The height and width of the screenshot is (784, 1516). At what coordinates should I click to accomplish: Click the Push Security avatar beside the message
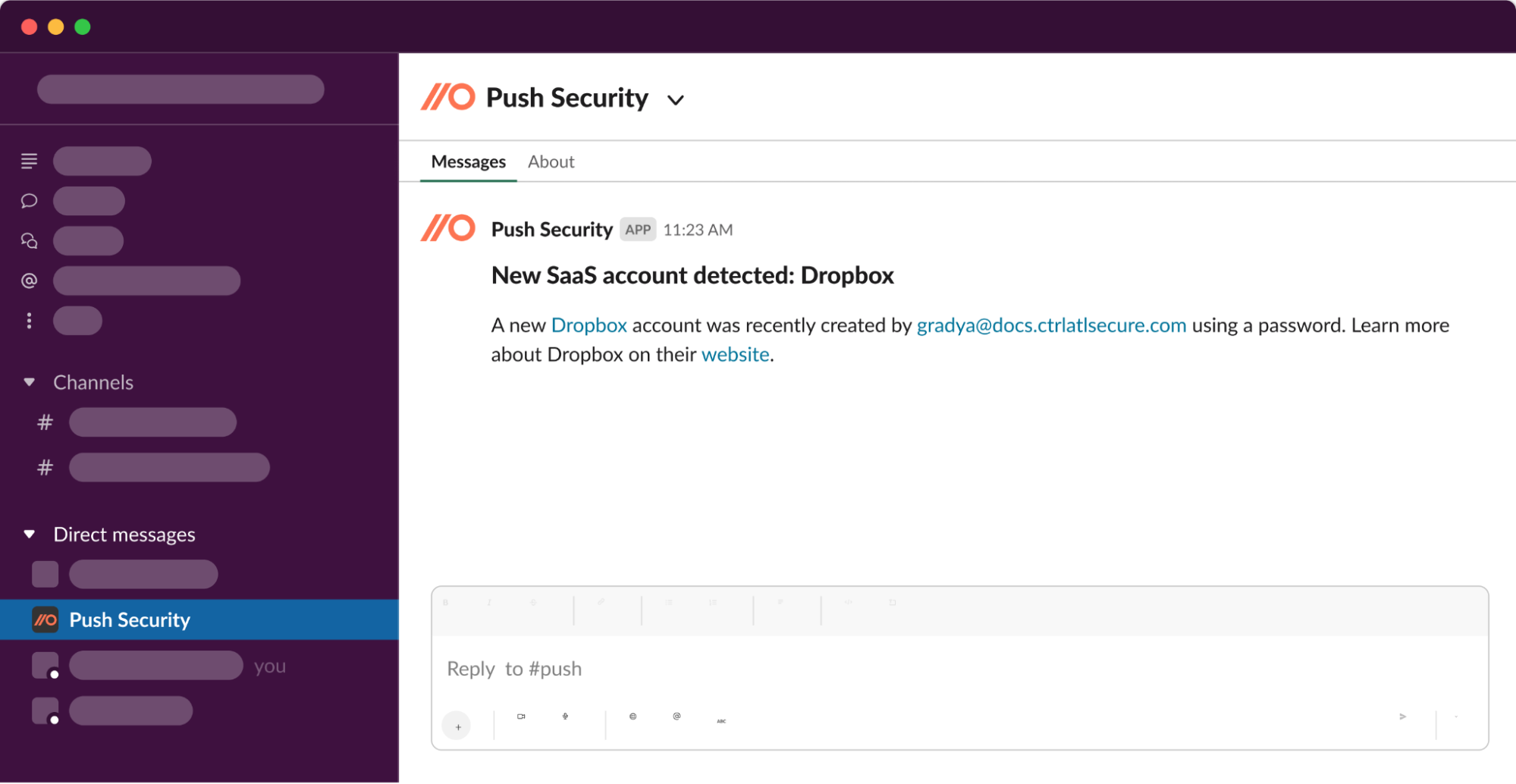[x=448, y=228]
